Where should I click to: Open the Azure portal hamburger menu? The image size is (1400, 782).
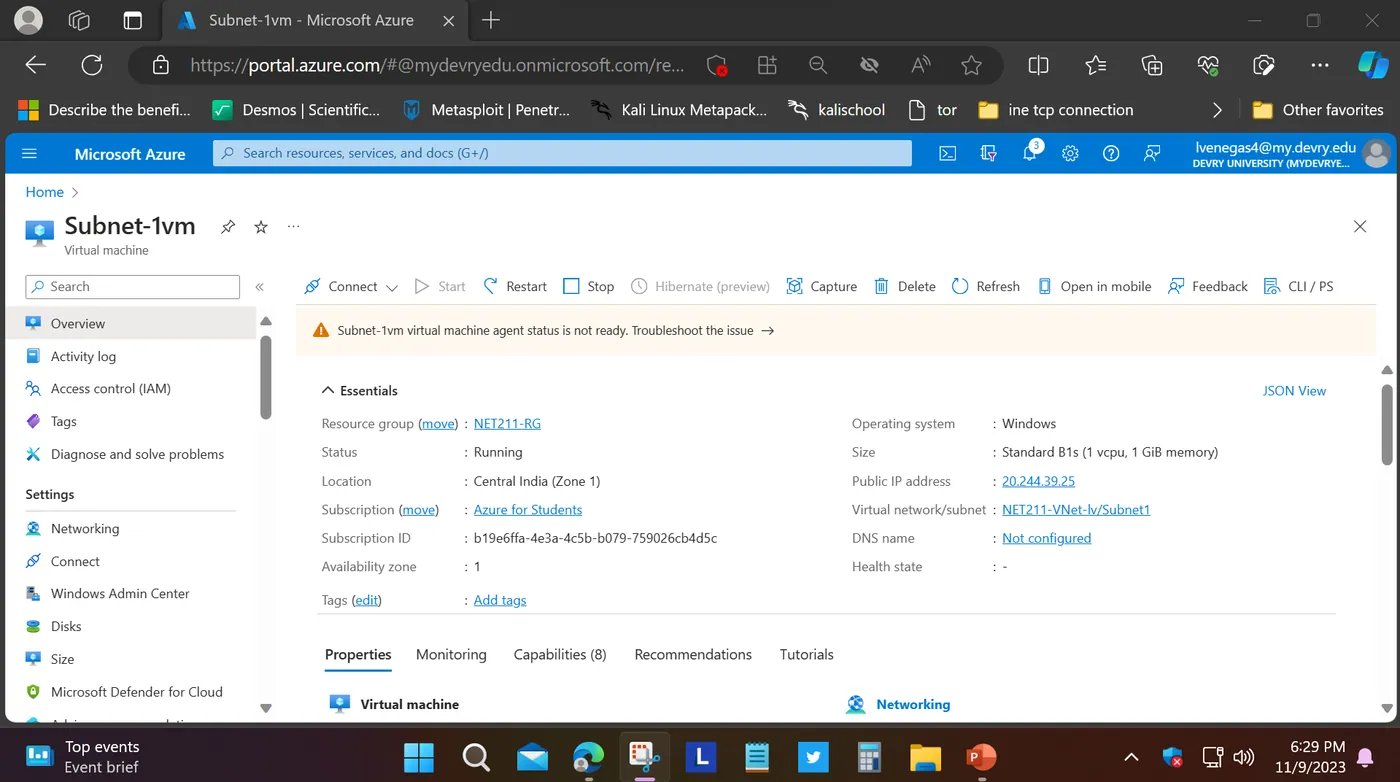point(29,153)
